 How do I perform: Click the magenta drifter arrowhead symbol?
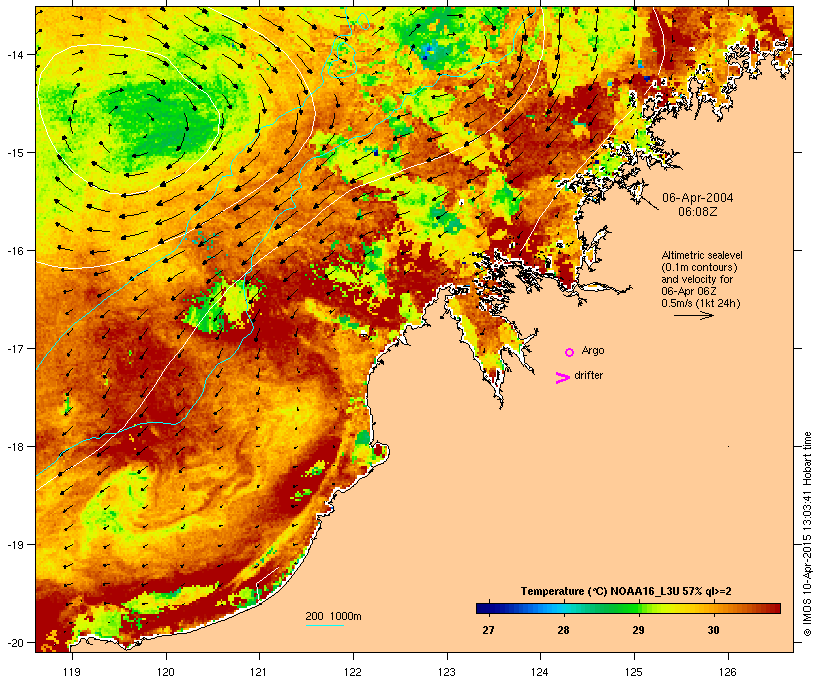(563, 378)
